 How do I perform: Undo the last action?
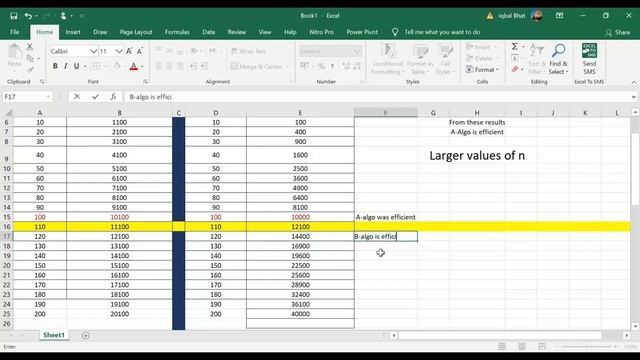[28, 16]
